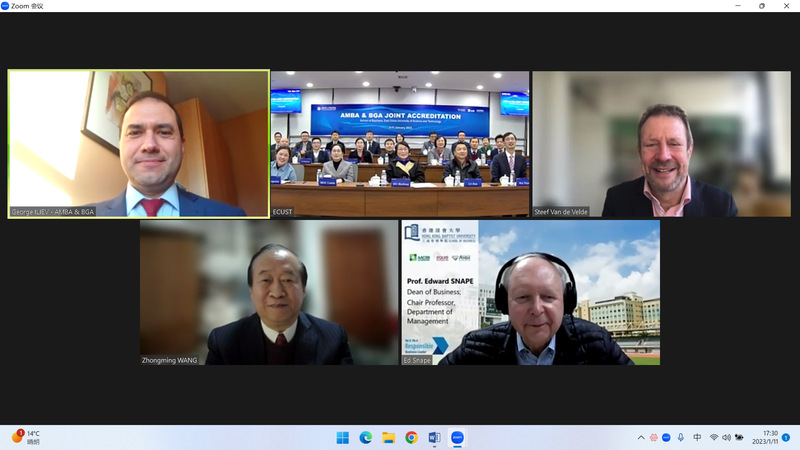Screen dimensions: 800x450
Task: Select the ECUST conference room video
Action: [400, 143]
